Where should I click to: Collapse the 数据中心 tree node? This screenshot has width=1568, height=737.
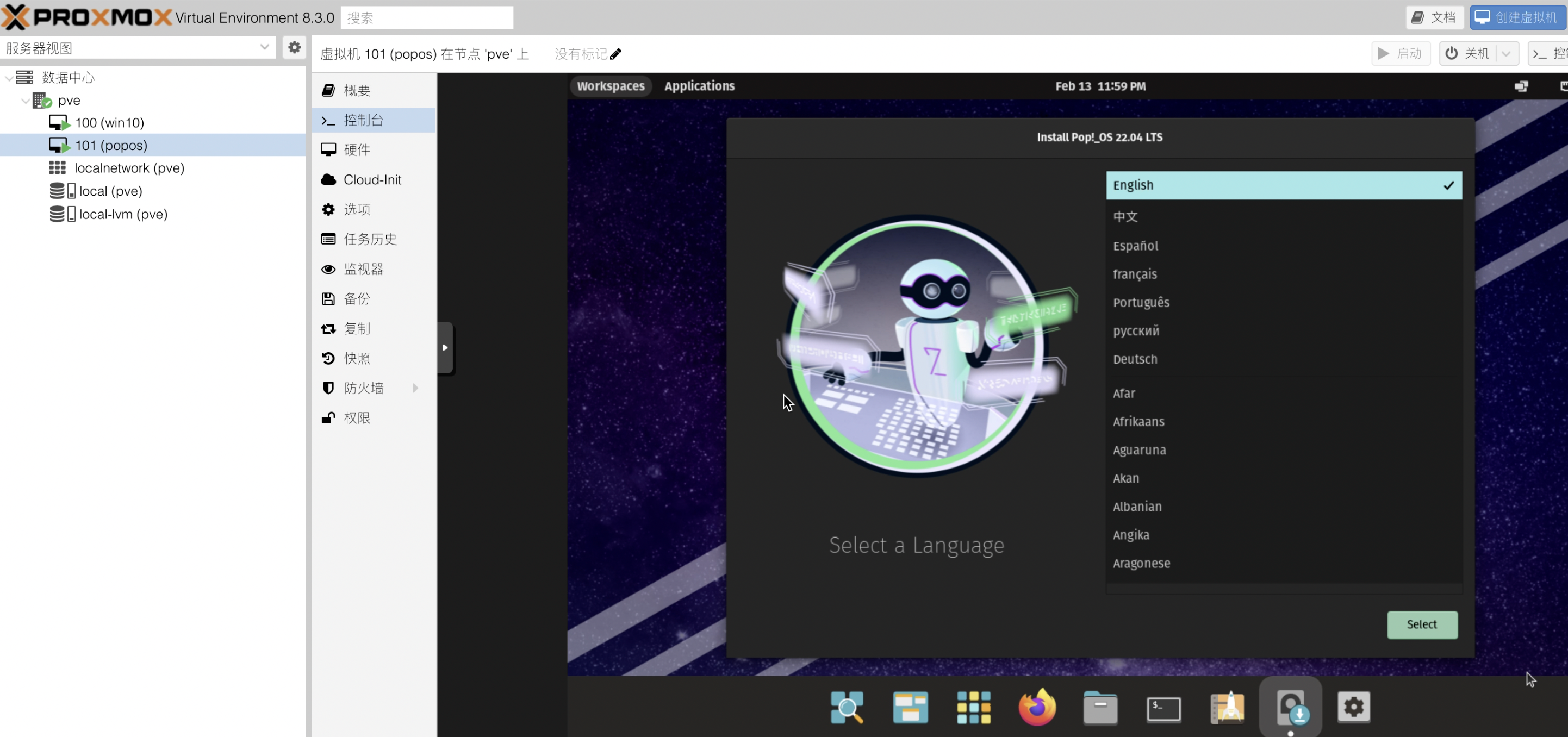coord(9,77)
